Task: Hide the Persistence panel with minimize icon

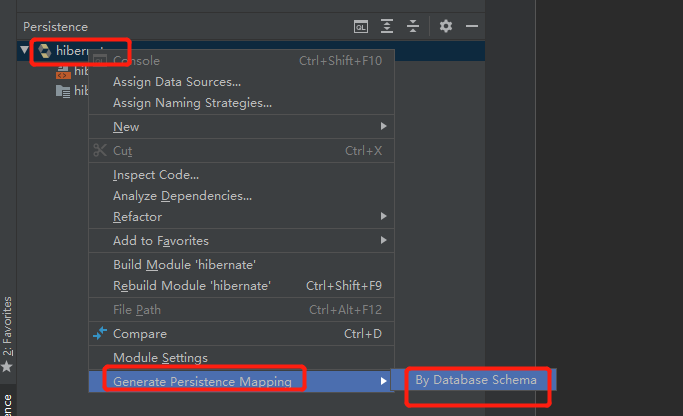Action: point(472,27)
